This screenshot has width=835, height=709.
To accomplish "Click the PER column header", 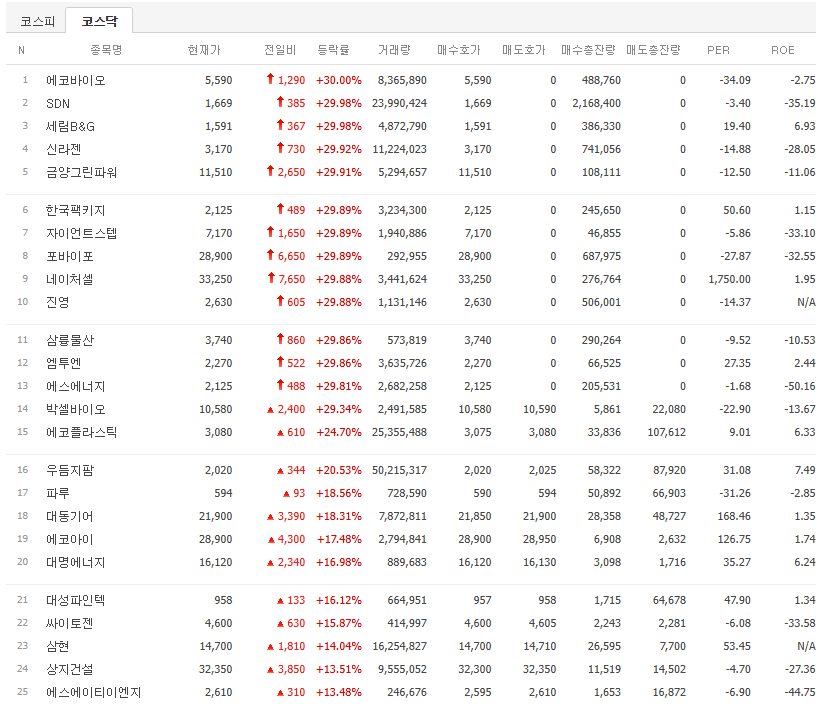I will click(x=718, y=50).
